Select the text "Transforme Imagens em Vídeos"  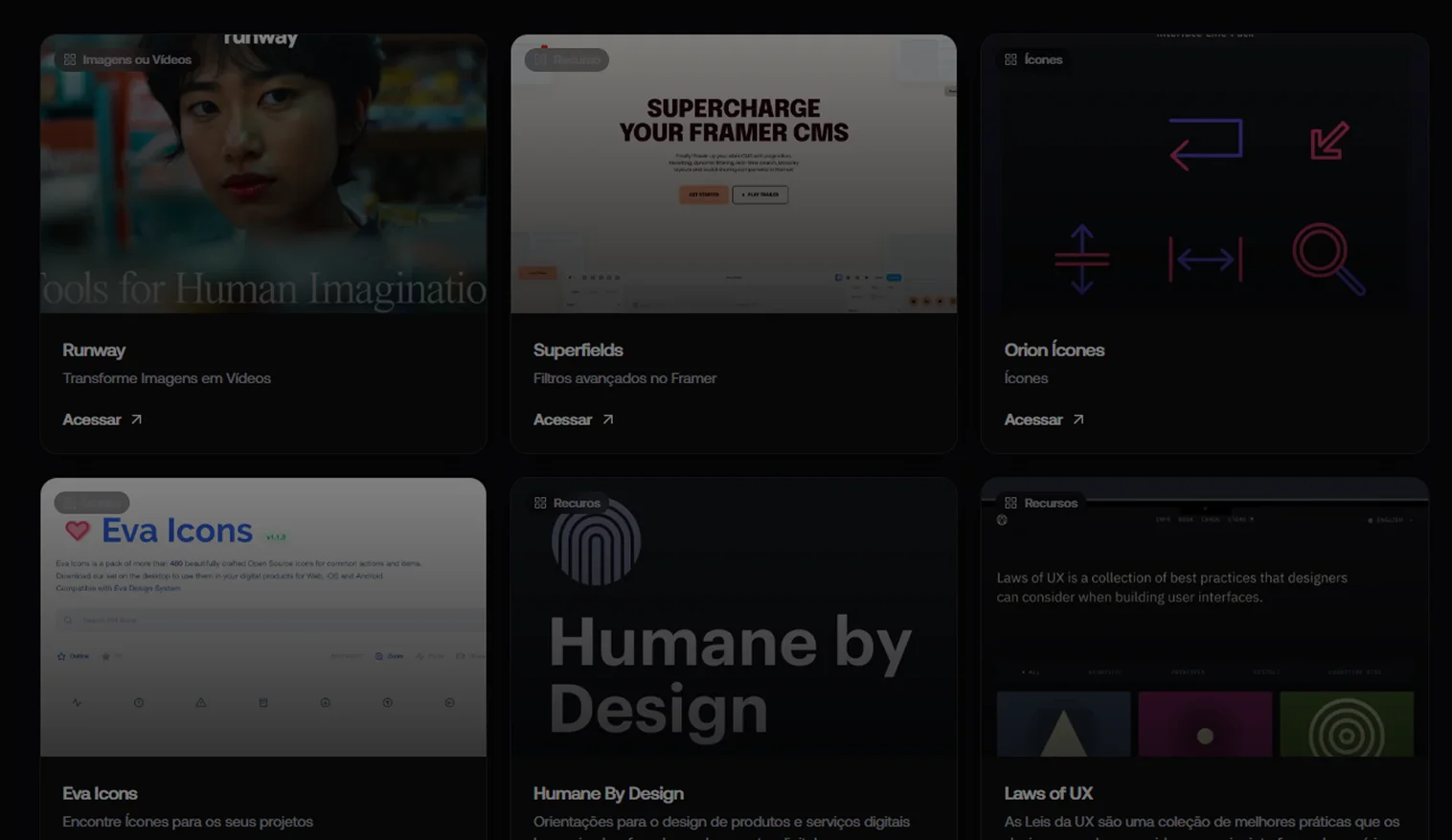167,378
